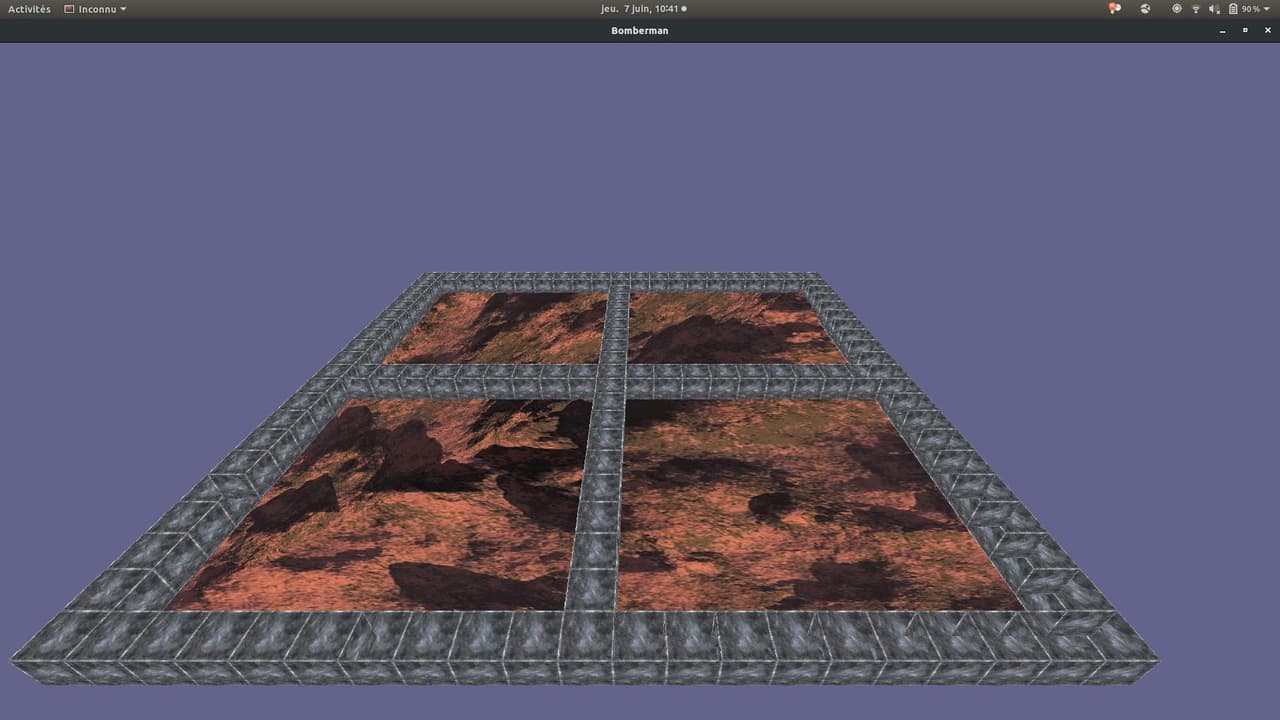Click the Bomberman window title
The width and height of the screenshot is (1280, 720).
pyautogui.click(x=640, y=31)
